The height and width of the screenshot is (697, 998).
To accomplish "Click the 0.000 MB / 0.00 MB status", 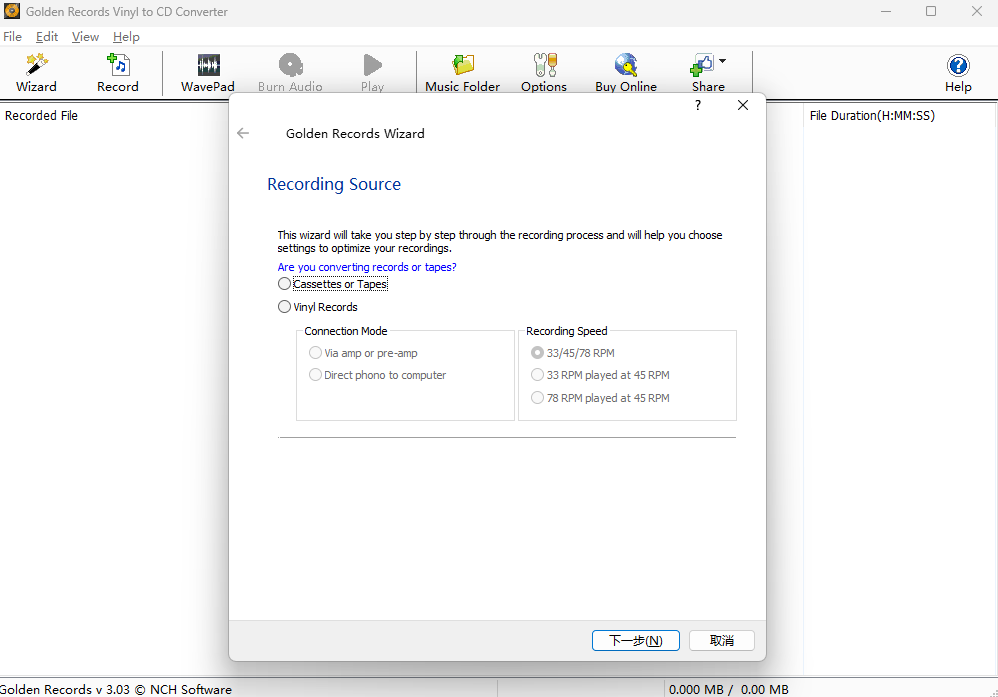I will 729,689.
